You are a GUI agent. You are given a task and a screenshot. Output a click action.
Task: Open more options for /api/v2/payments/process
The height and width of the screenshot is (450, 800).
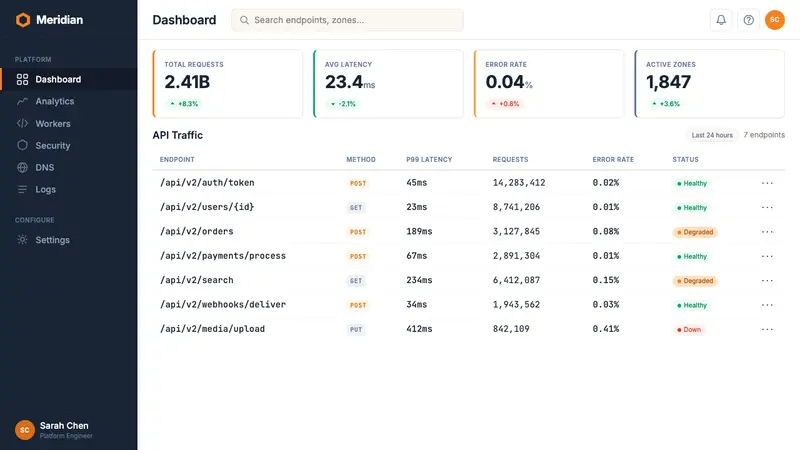767,256
